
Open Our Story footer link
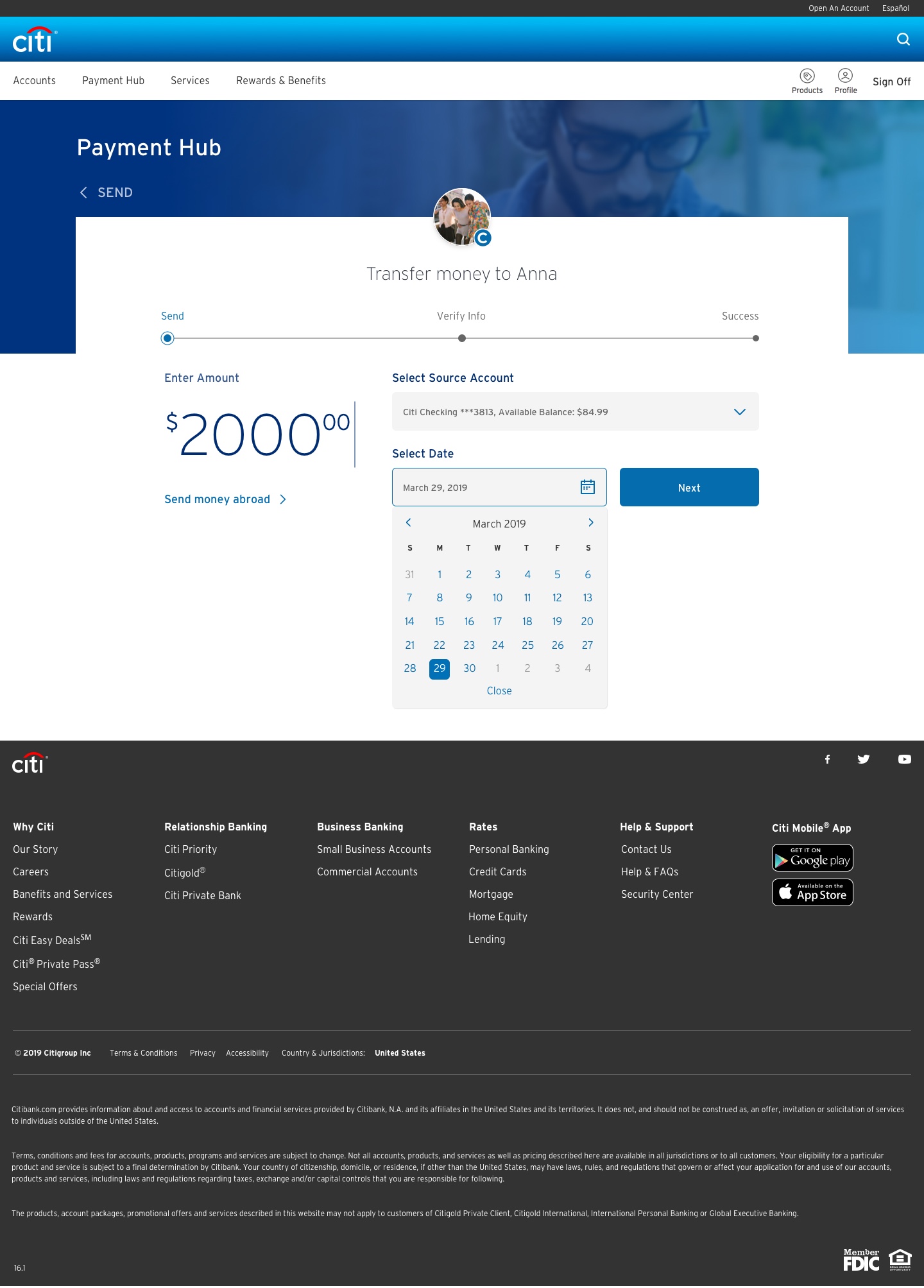(x=35, y=850)
